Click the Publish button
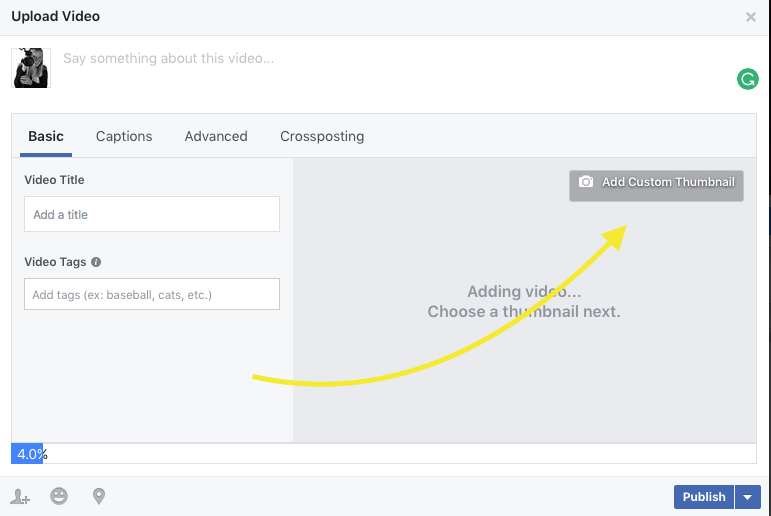This screenshot has height=516, width=771. pyautogui.click(x=704, y=497)
